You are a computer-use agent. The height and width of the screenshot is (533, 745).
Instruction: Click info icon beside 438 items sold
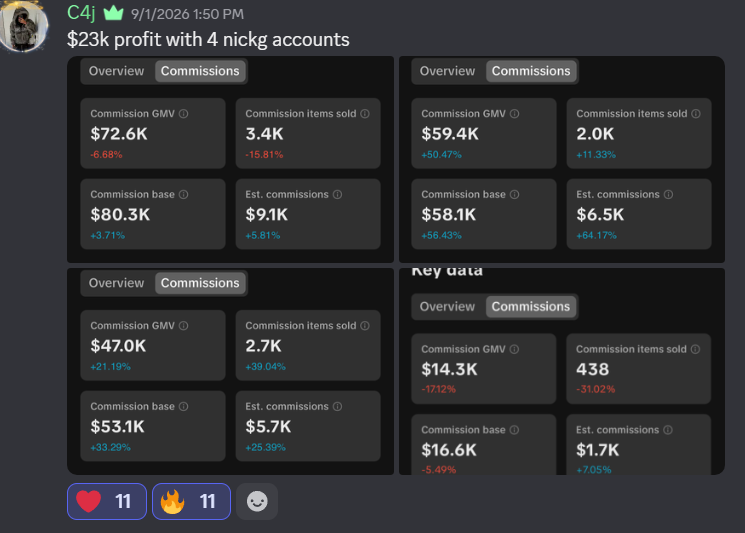(x=696, y=349)
